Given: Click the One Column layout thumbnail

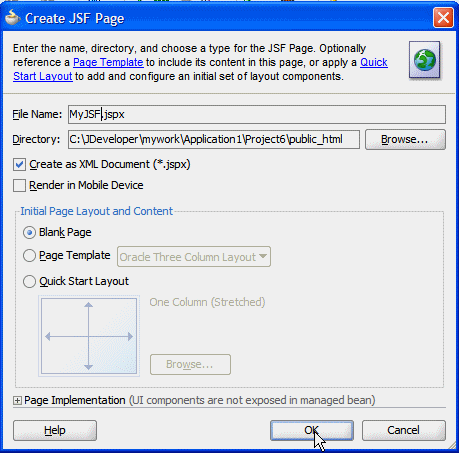Looking at the screenshot, I should pos(89,336).
